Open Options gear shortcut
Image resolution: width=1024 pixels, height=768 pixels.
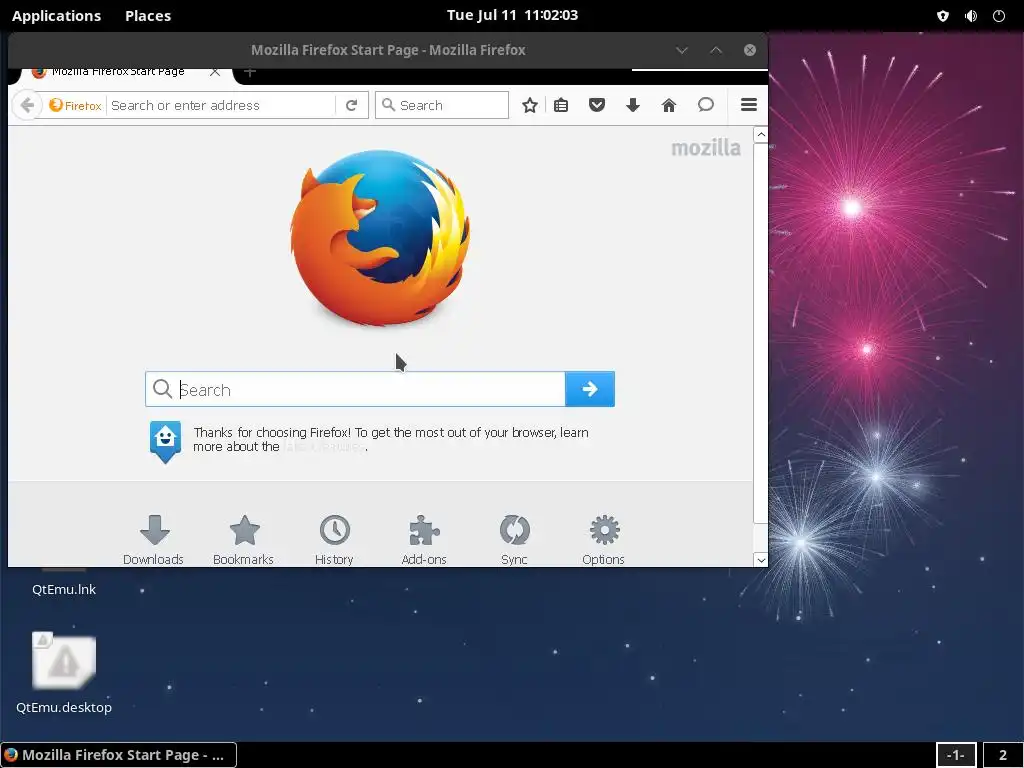pyautogui.click(x=603, y=540)
